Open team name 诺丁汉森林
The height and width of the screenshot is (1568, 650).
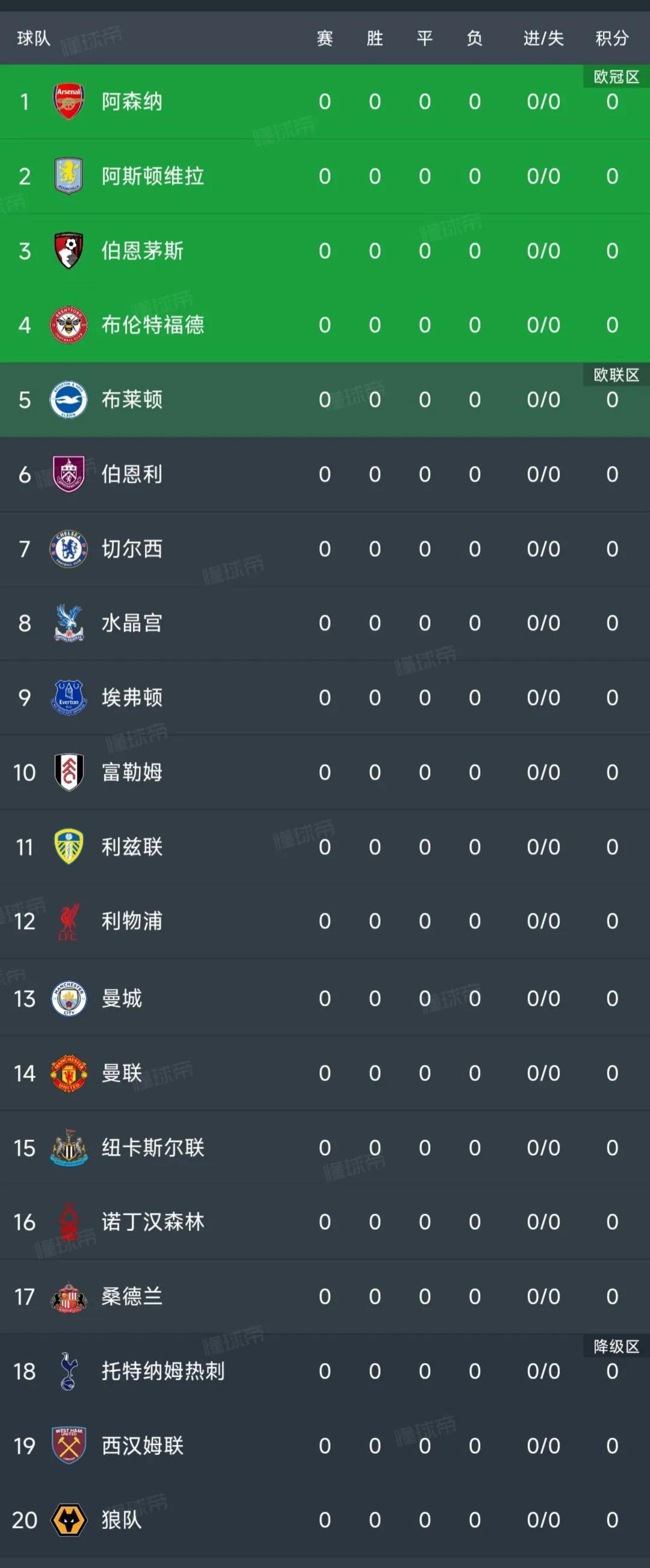pyautogui.click(x=153, y=1222)
